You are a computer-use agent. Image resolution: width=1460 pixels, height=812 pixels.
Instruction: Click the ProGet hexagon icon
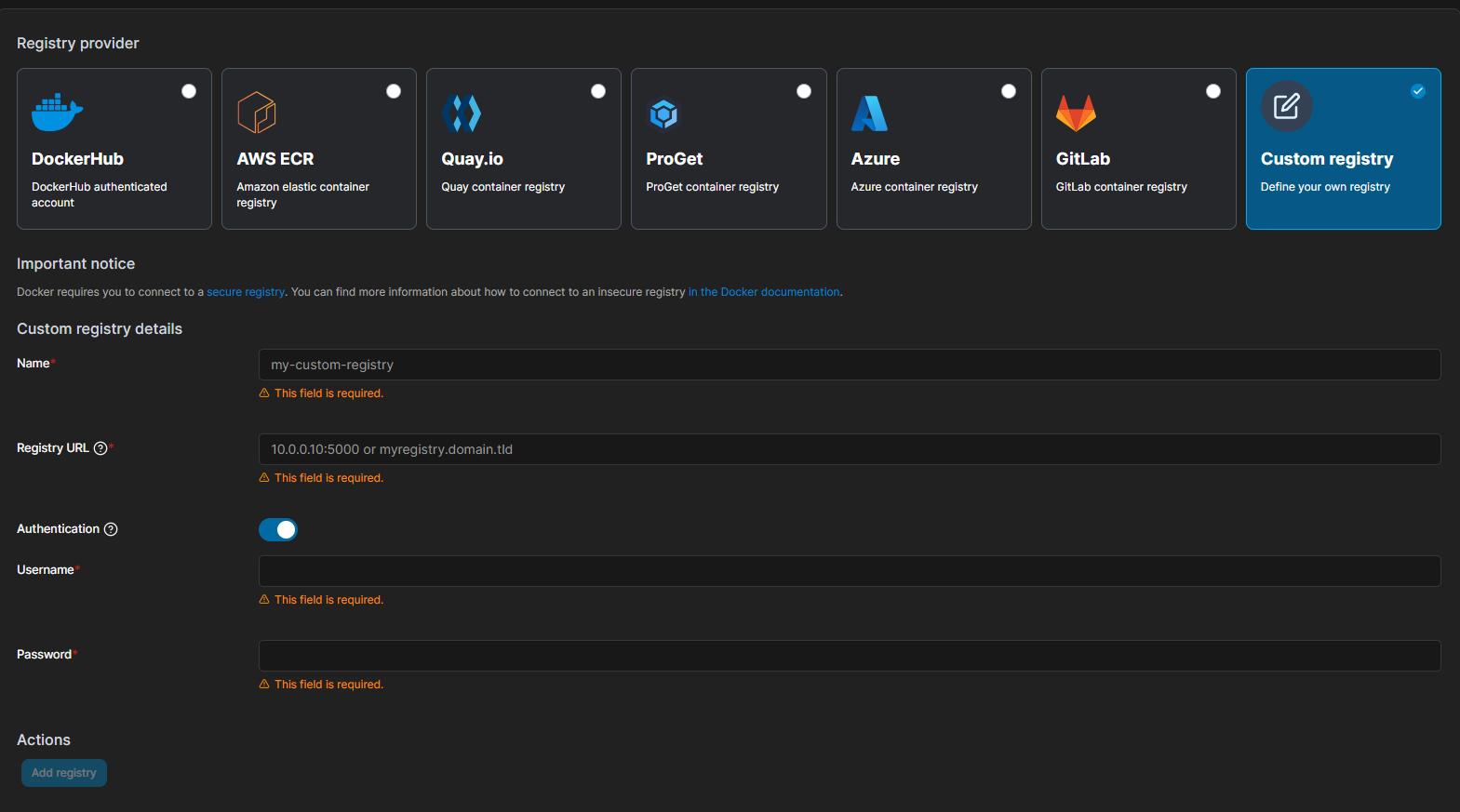click(663, 114)
